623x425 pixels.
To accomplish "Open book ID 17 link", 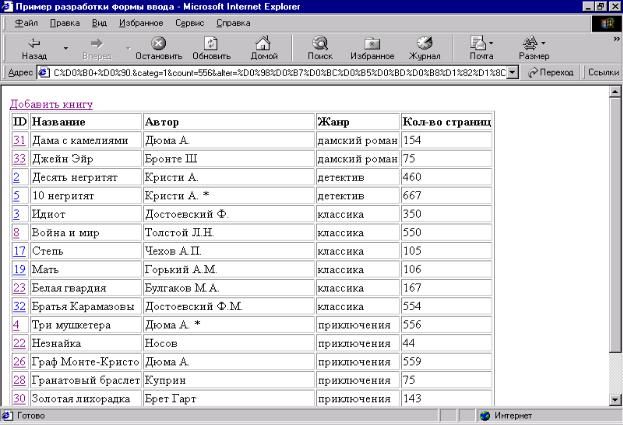I will pos(19,251).
